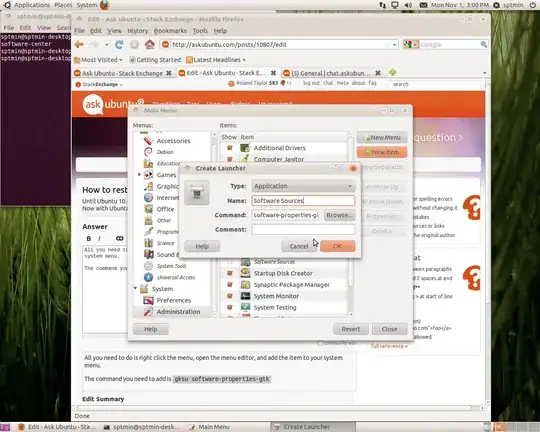Click the Additional Drivers item icon
The height and width of the screenshot is (432, 540).
coord(245,148)
